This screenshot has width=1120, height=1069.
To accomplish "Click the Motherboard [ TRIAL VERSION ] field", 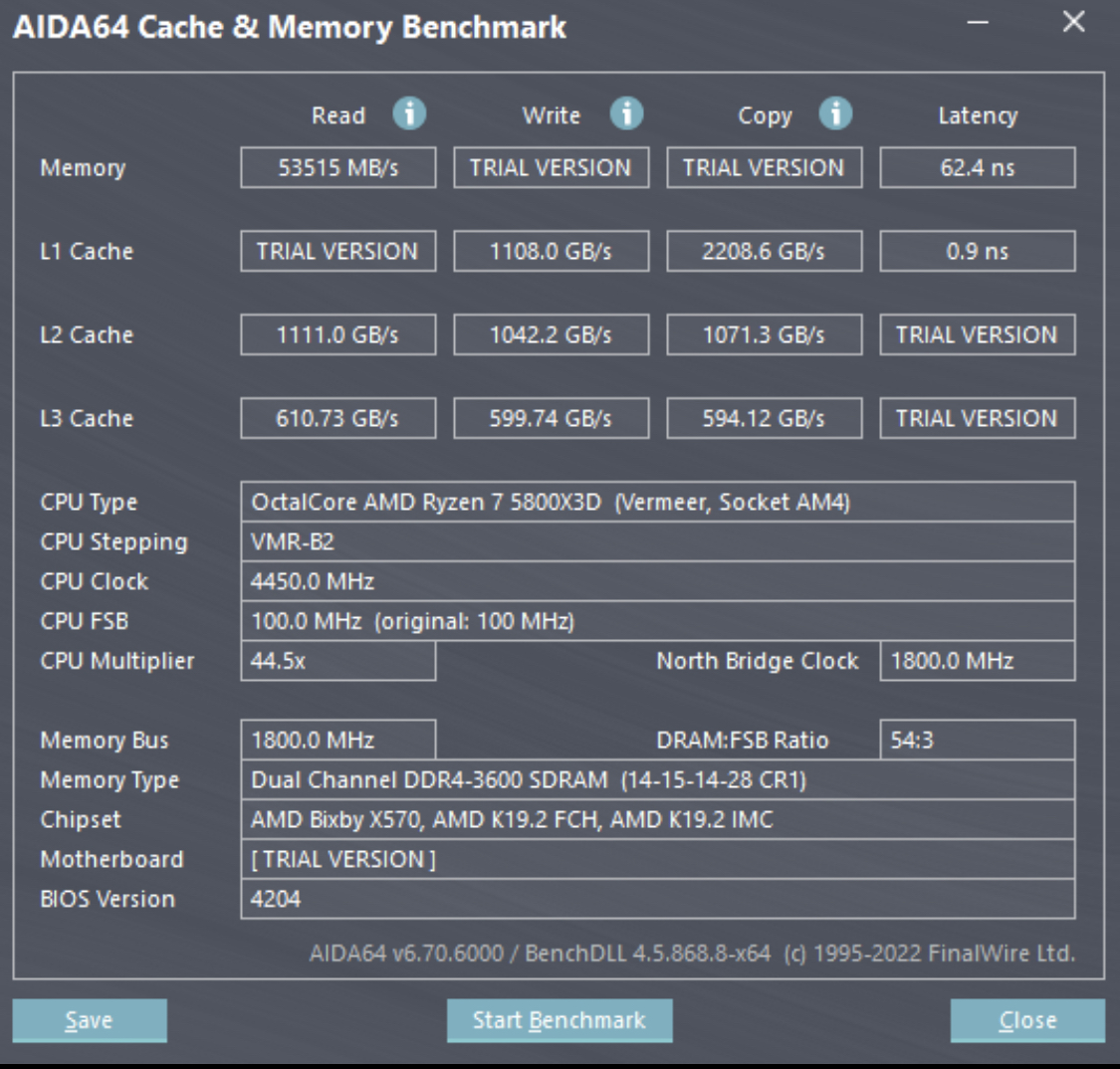I will tap(658, 859).
